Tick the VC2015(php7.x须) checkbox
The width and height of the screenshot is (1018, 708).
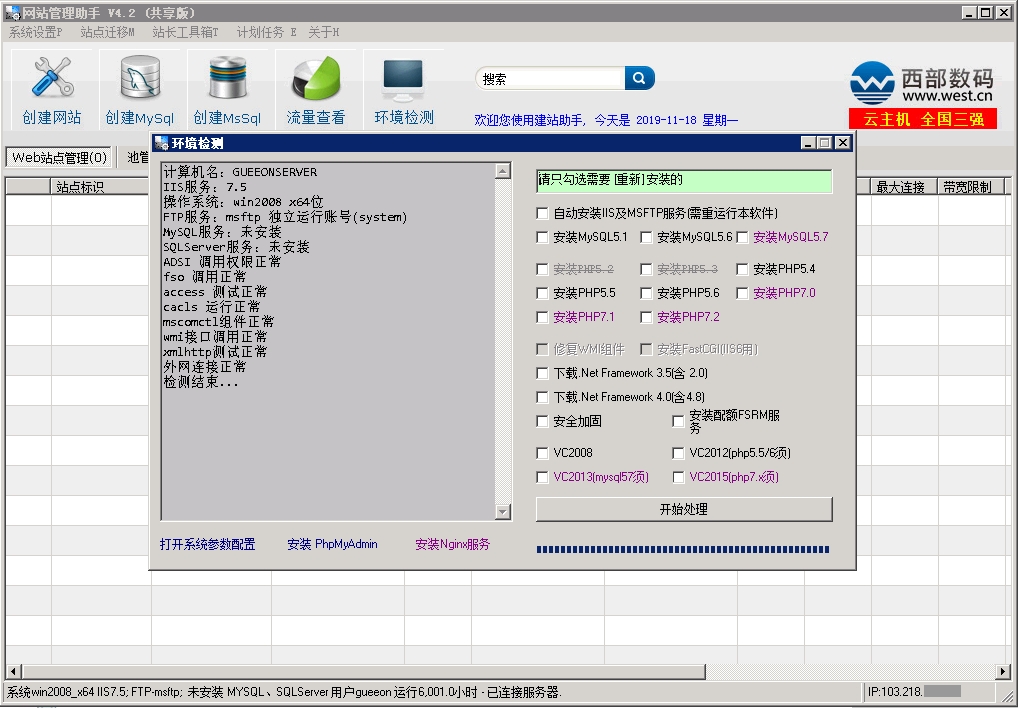pyautogui.click(x=679, y=478)
